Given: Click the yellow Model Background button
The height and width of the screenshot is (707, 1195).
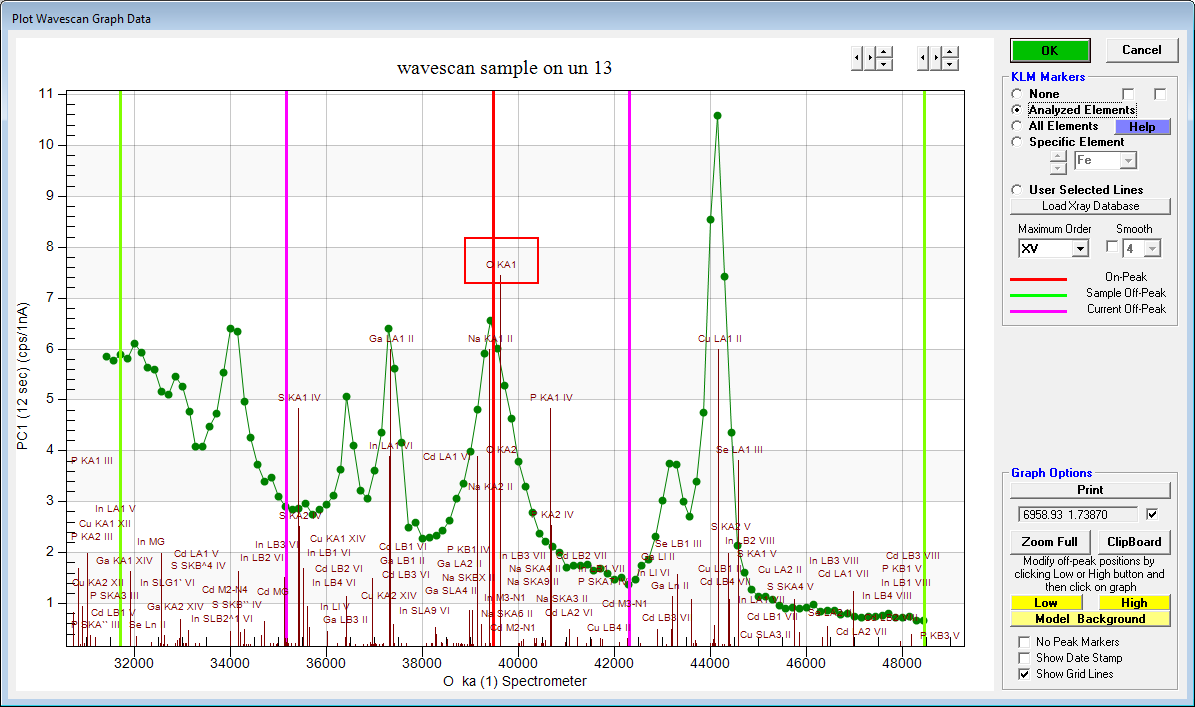Looking at the screenshot, I should pos(1090,619).
